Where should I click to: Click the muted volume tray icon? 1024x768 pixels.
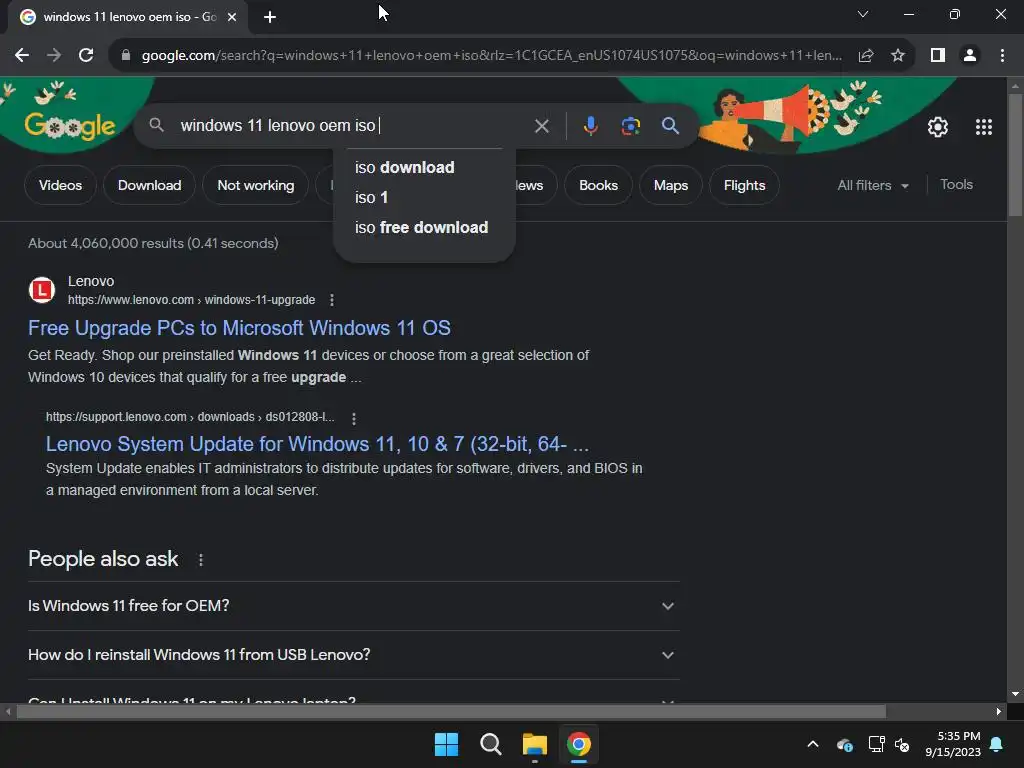pos(903,744)
